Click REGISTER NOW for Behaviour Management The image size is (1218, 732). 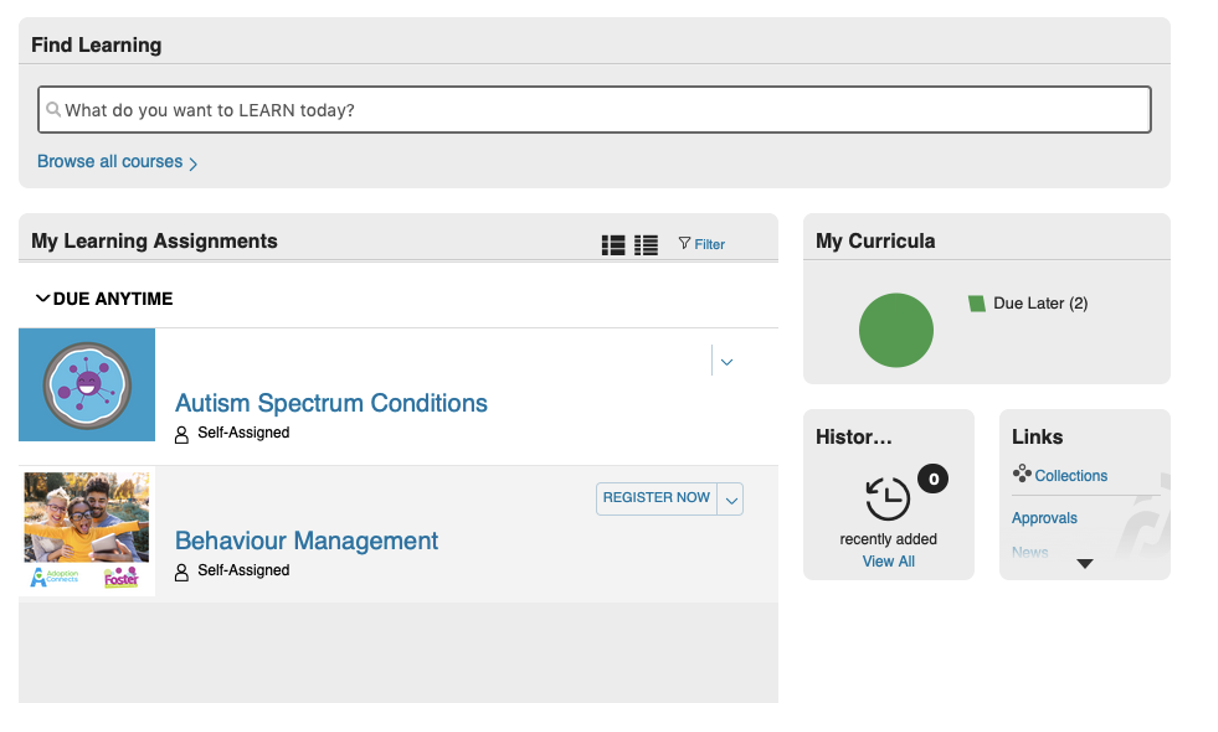pos(656,498)
